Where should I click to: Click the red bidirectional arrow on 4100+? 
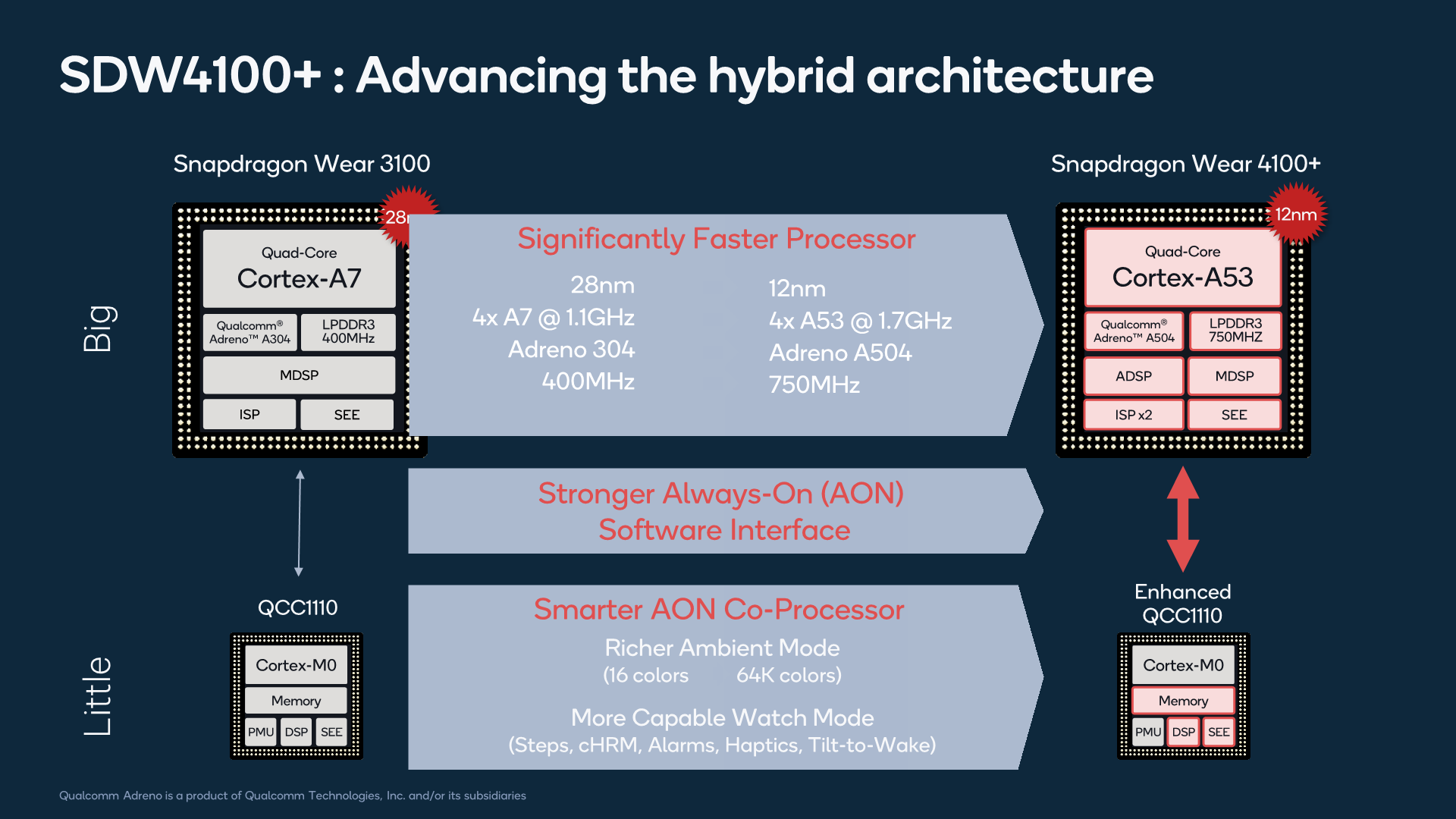tap(1166, 510)
